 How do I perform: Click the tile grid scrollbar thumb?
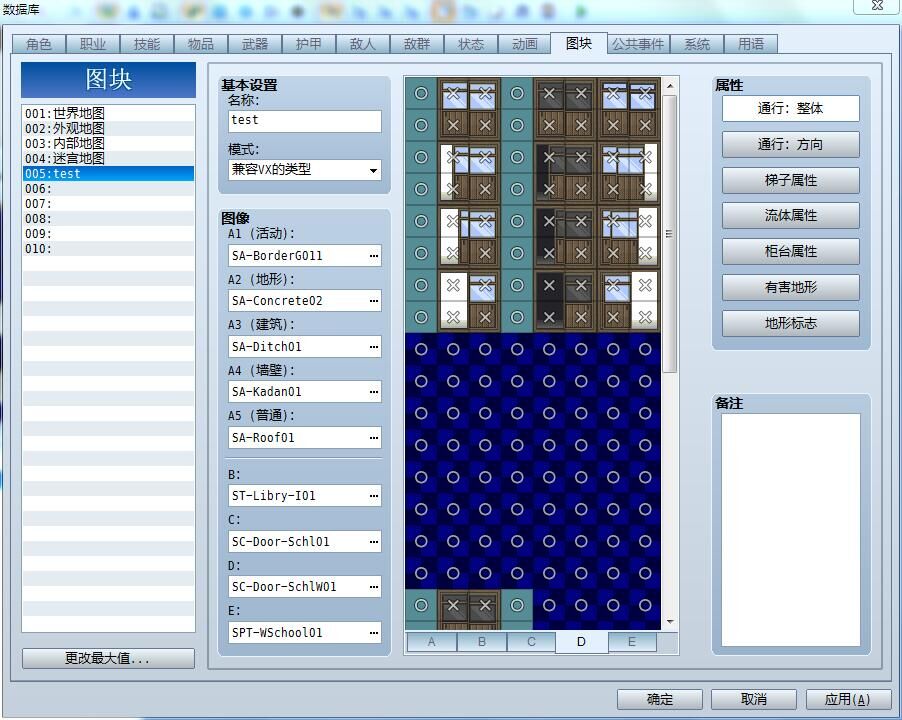click(670, 233)
